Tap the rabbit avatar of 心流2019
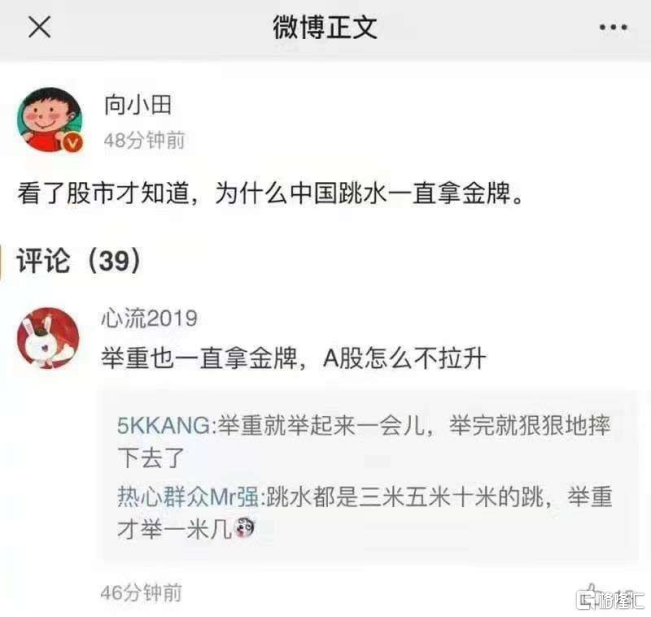The image size is (651, 617). click(48, 338)
